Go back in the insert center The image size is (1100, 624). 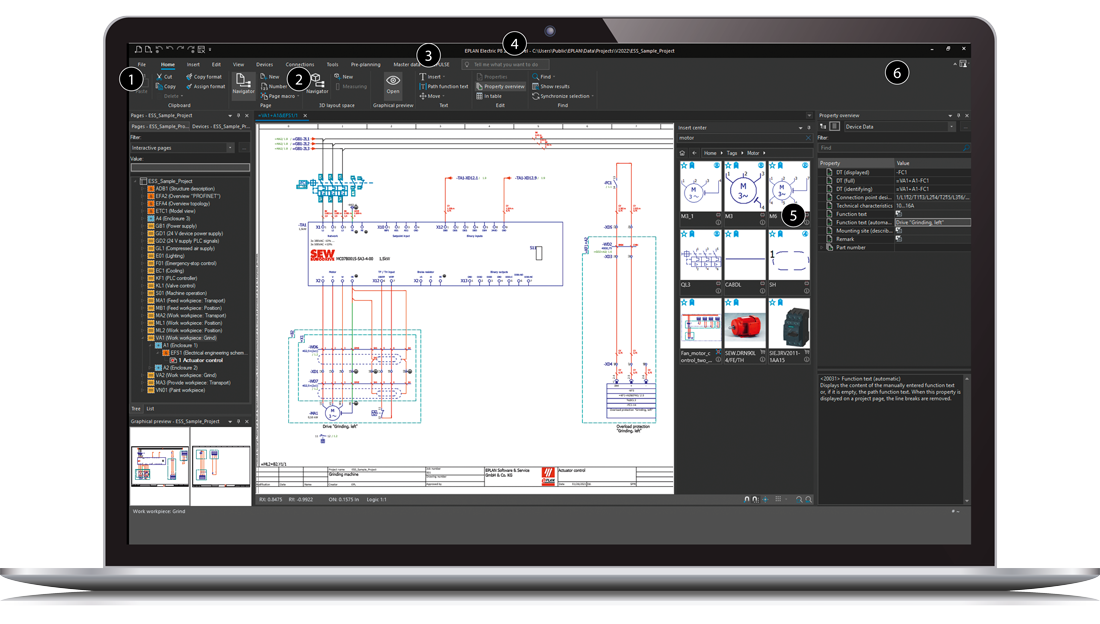coord(695,152)
